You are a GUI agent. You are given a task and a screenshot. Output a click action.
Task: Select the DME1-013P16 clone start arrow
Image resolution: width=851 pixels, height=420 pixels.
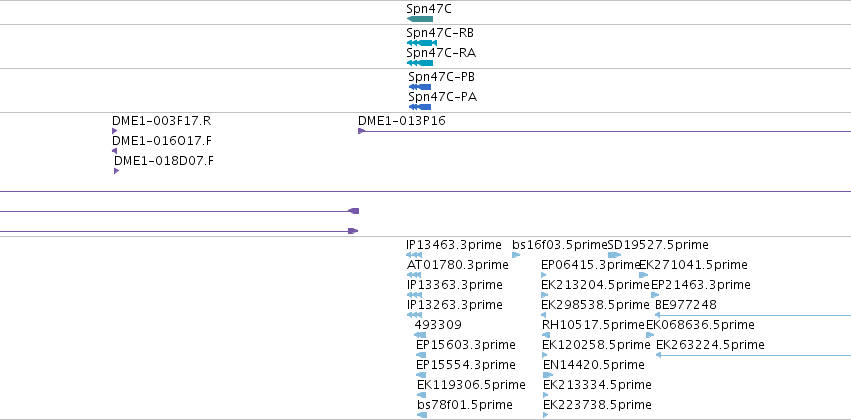point(361,131)
